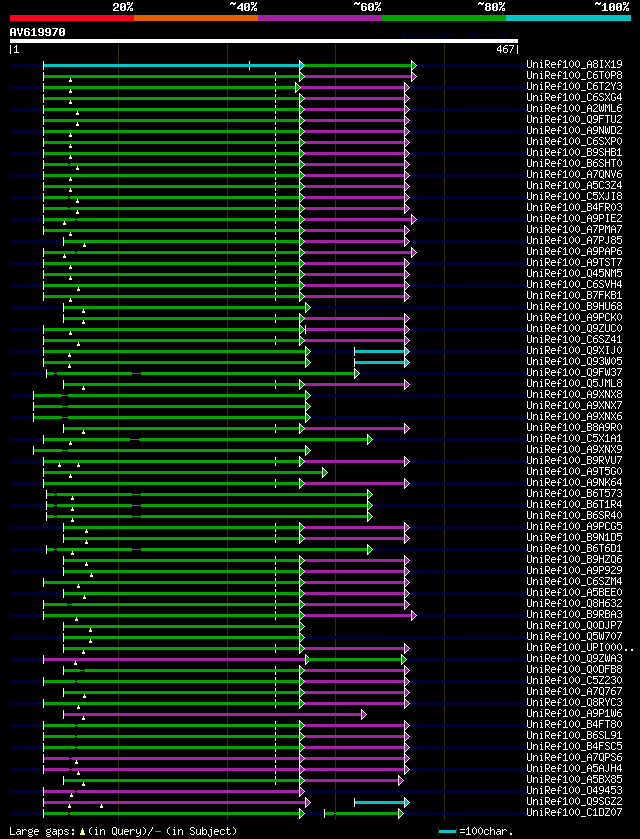640x839 pixels.
Task: Click the green ~80% identity legend segment
Action: [x=444, y=18]
